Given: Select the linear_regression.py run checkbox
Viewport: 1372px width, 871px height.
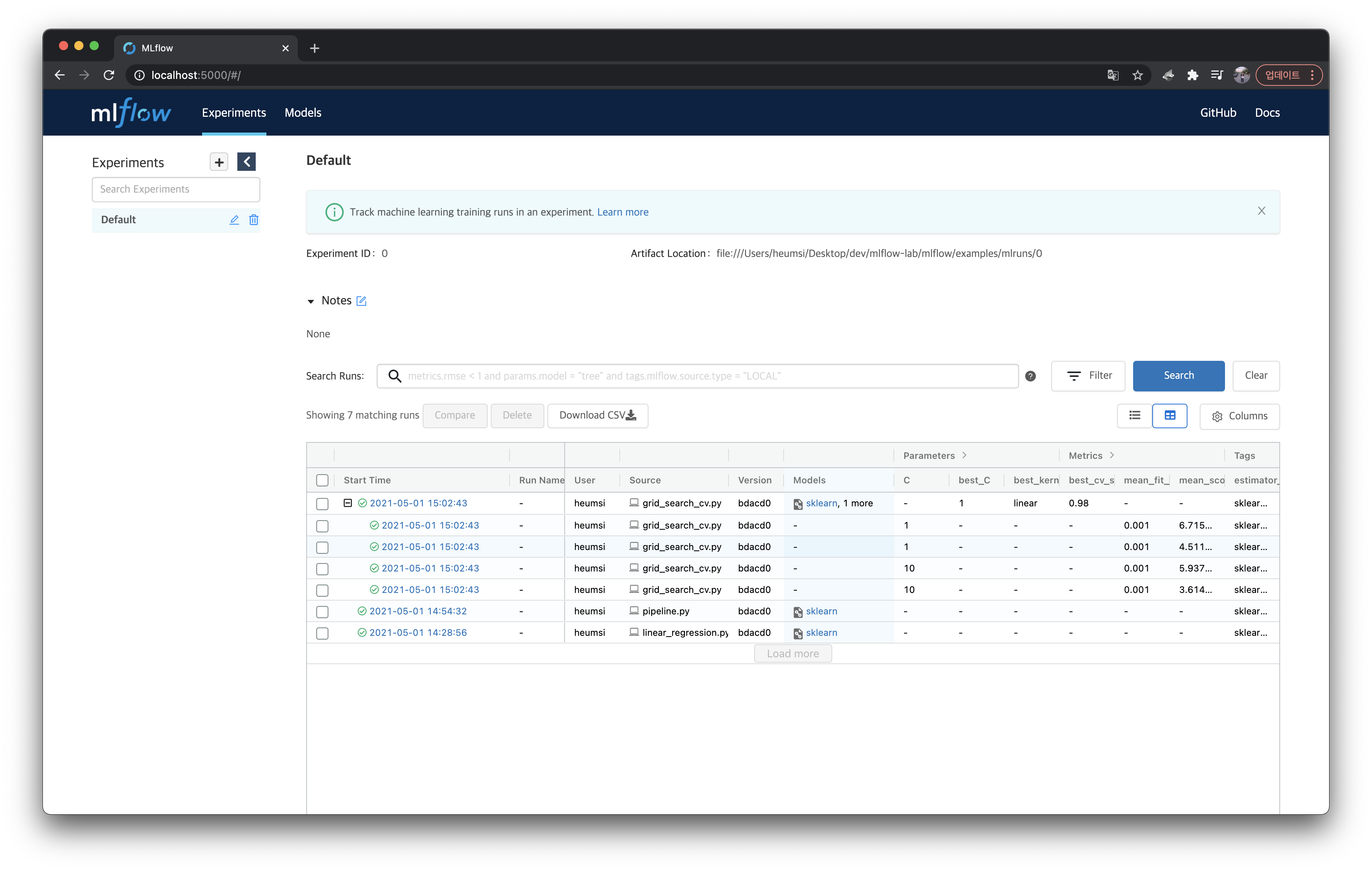Looking at the screenshot, I should (322, 633).
